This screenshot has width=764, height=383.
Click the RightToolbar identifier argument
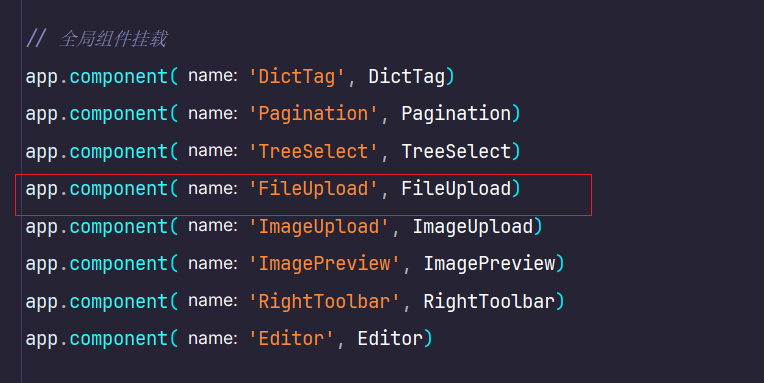tap(489, 302)
